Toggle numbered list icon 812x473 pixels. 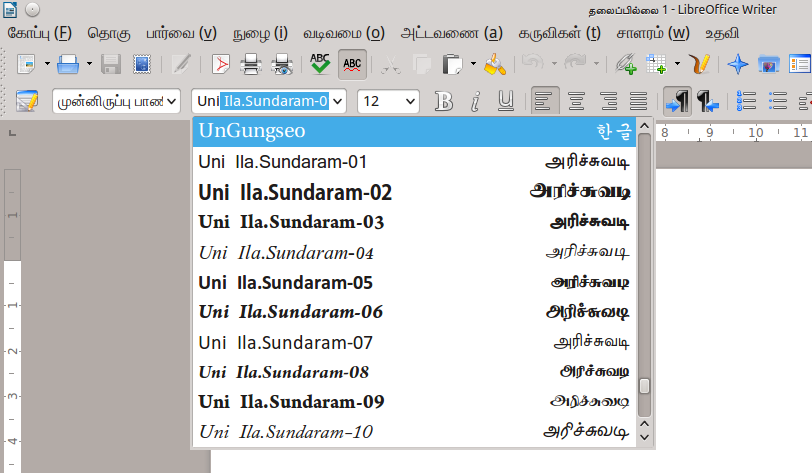pos(746,101)
